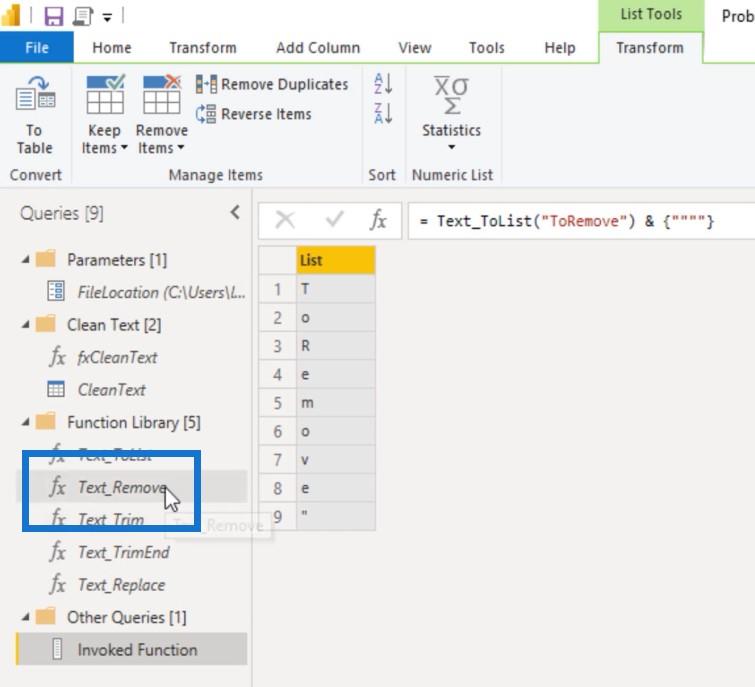Viewport: 755px width, 687px height.
Task: Collapse the Clean Text folder
Action: [x=26, y=325]
